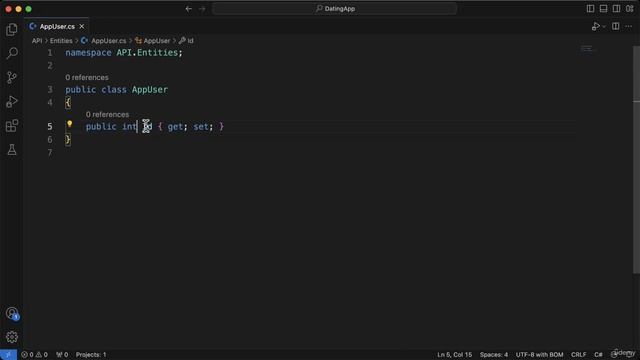This screenshot has height=360, width=640.
Task: Toggle the primary sidebar layout button
Action: click(x=590, y=9)
